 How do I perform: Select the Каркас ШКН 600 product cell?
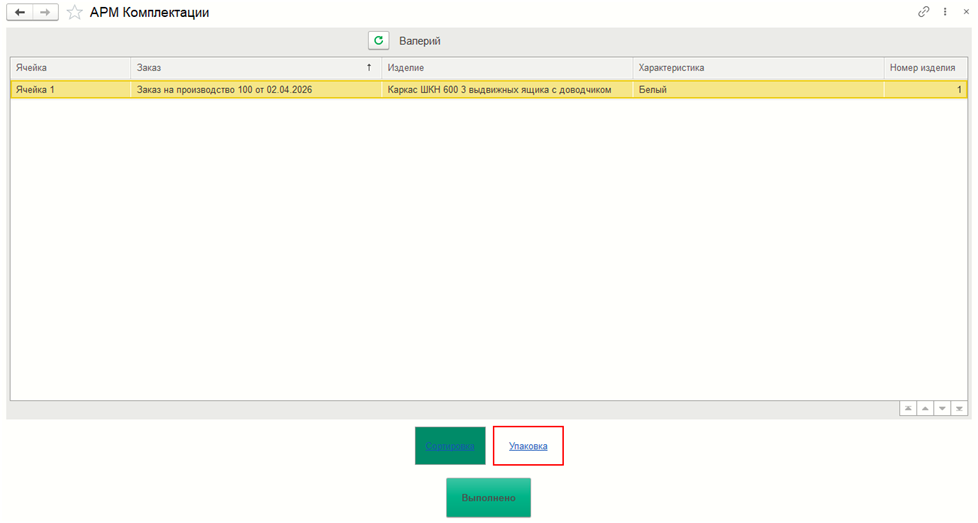507,90
